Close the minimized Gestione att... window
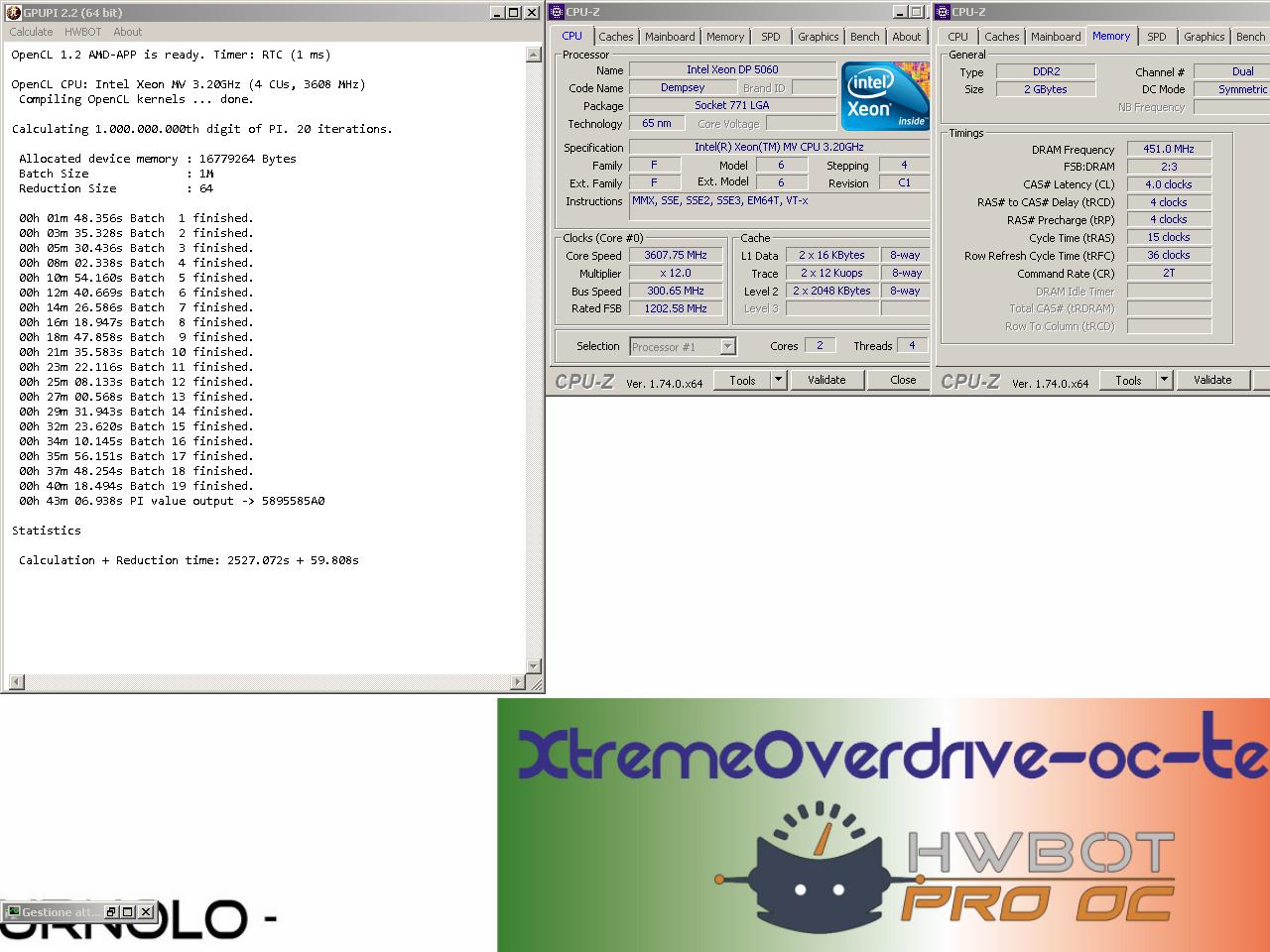Viewport: 1270px width, 952px height. point(146,911)
